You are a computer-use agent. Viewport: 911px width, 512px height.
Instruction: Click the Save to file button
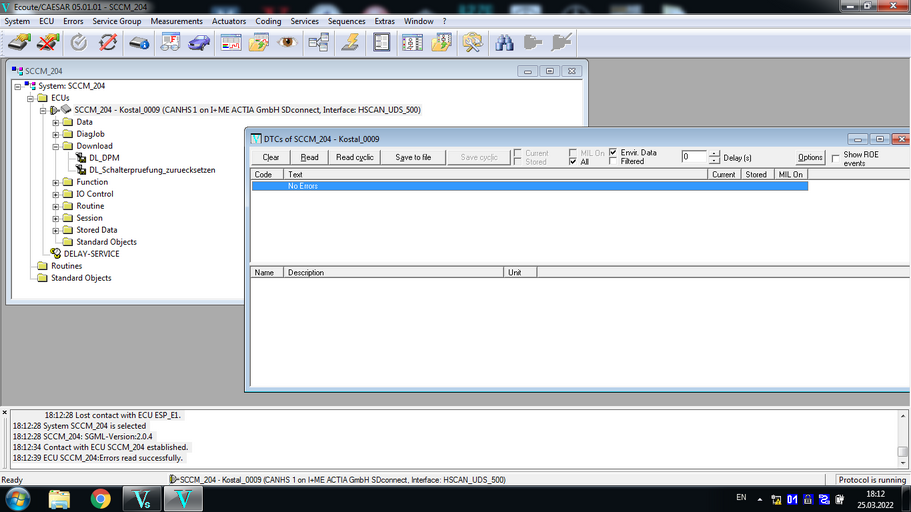(413, 157)
